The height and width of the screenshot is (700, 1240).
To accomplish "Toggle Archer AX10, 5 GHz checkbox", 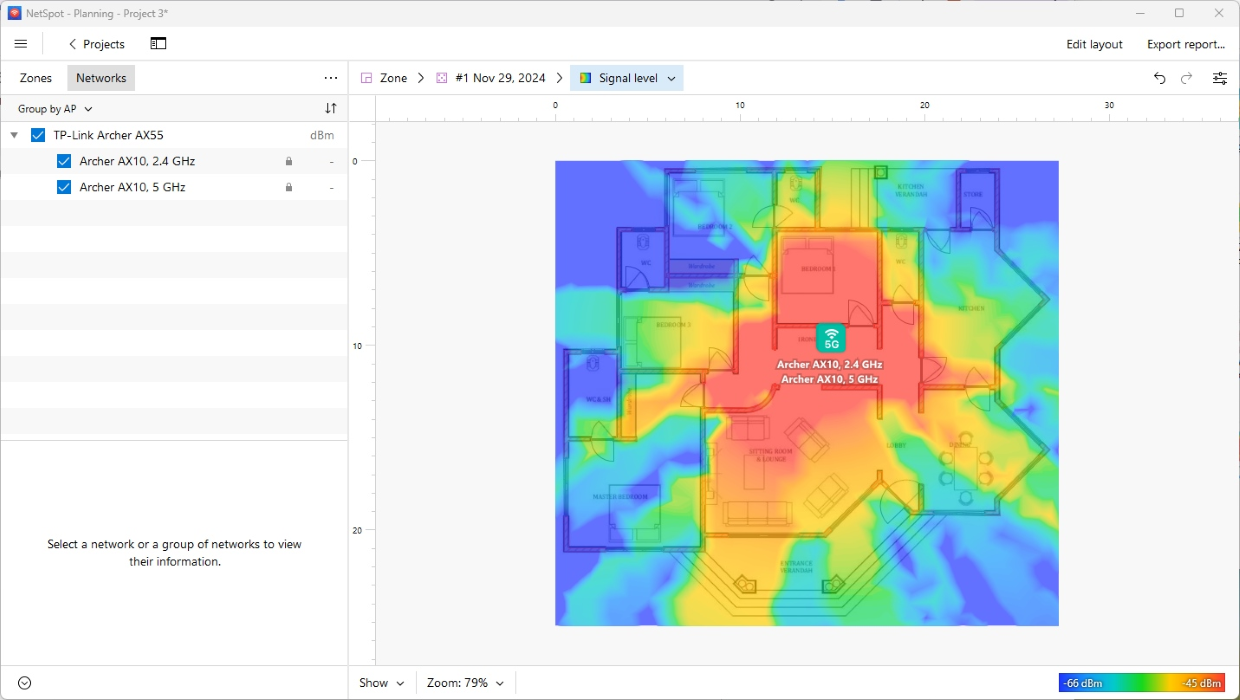I will 64,187.
